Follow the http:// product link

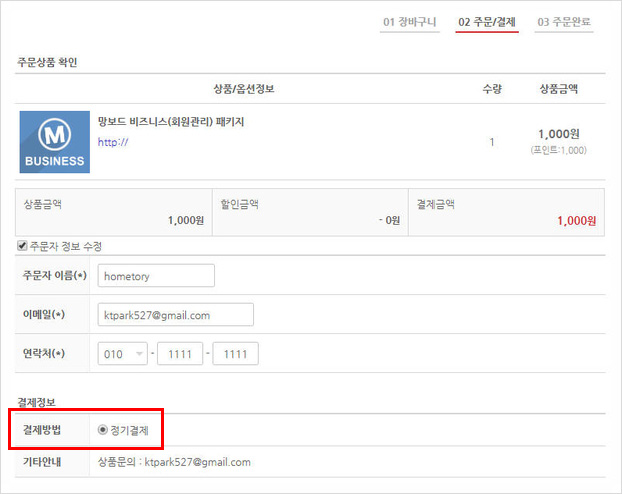(x=113, y=142)
